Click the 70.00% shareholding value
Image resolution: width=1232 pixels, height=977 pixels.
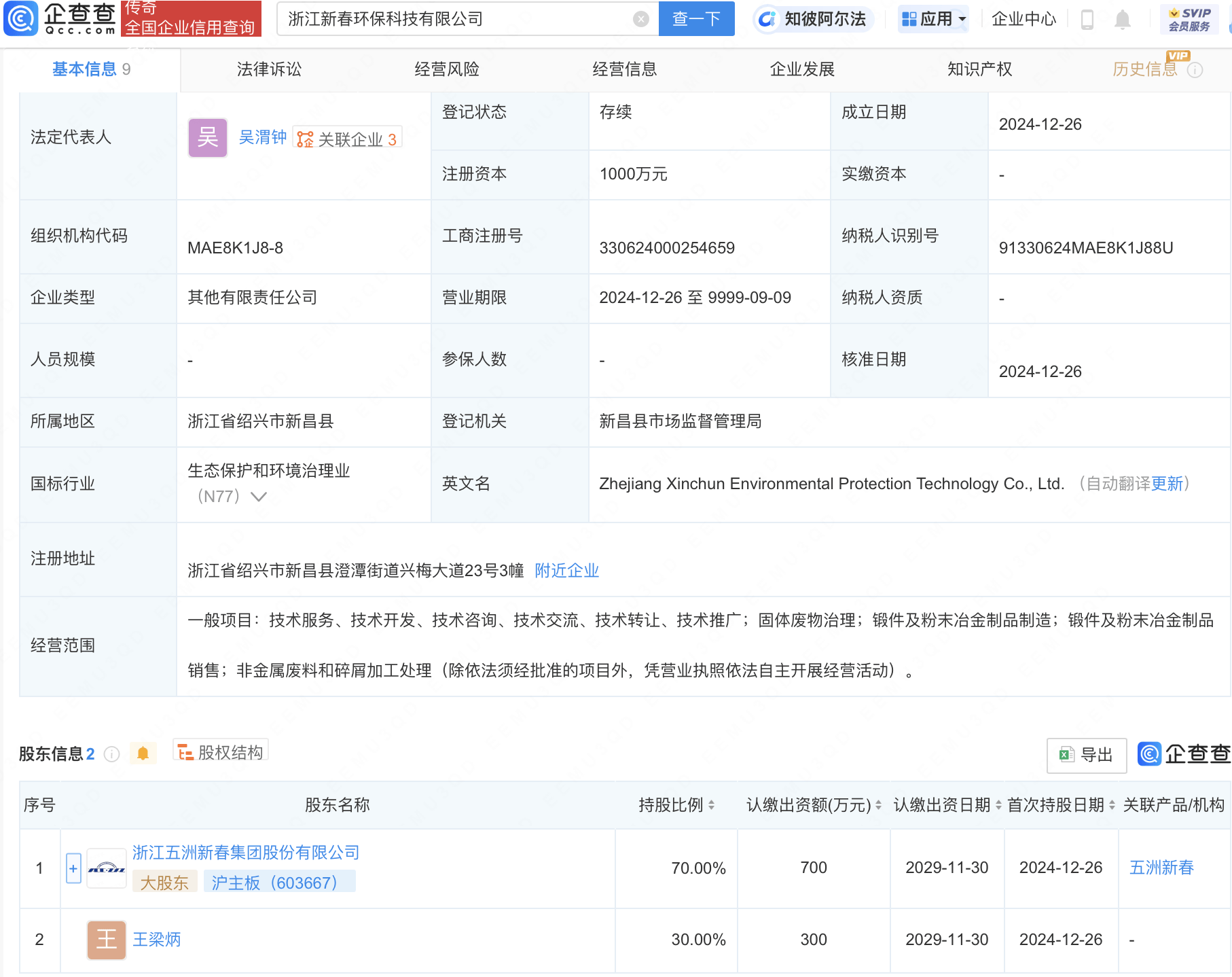pos(699,868)
